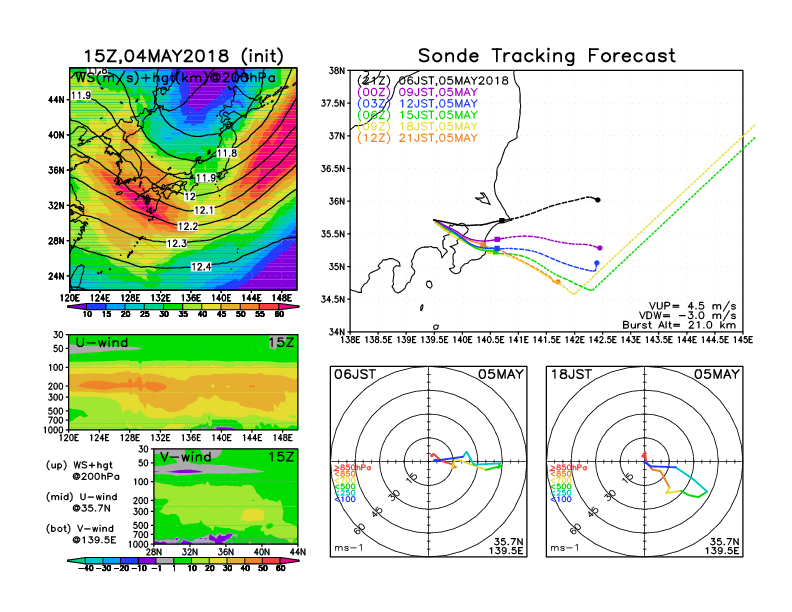Click the '145E' longitude tick on sonde map

point(742,340)
